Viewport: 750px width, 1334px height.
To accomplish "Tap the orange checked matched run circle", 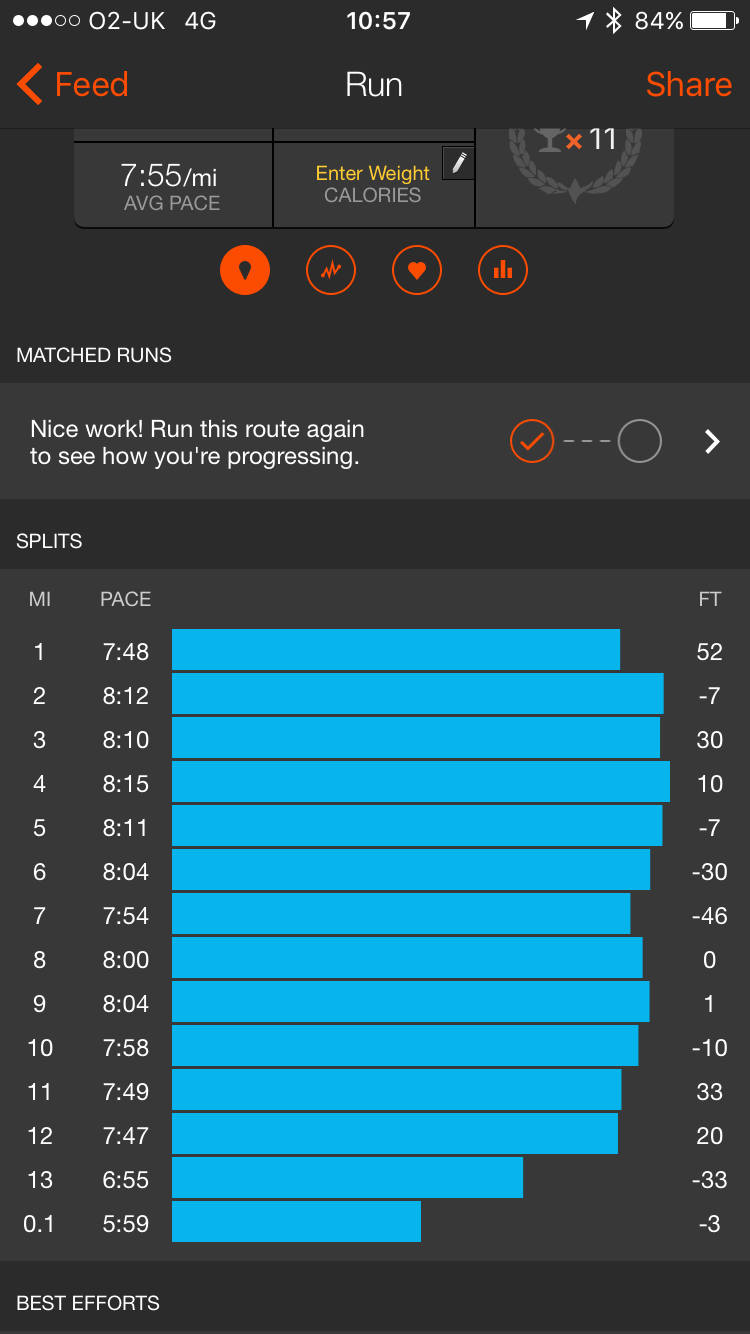I will click(532, 441).
